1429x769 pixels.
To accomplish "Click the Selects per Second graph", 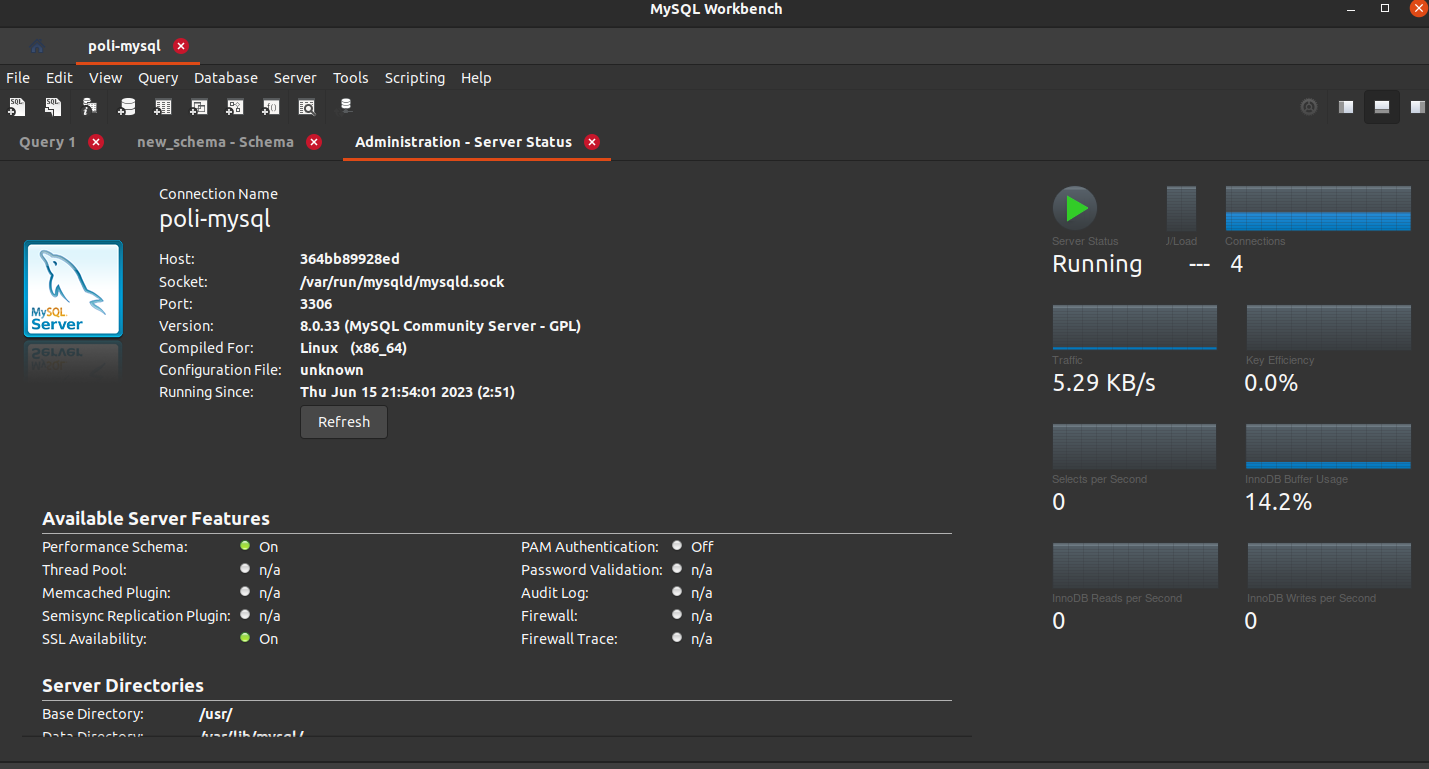I will pos(1134,446).
